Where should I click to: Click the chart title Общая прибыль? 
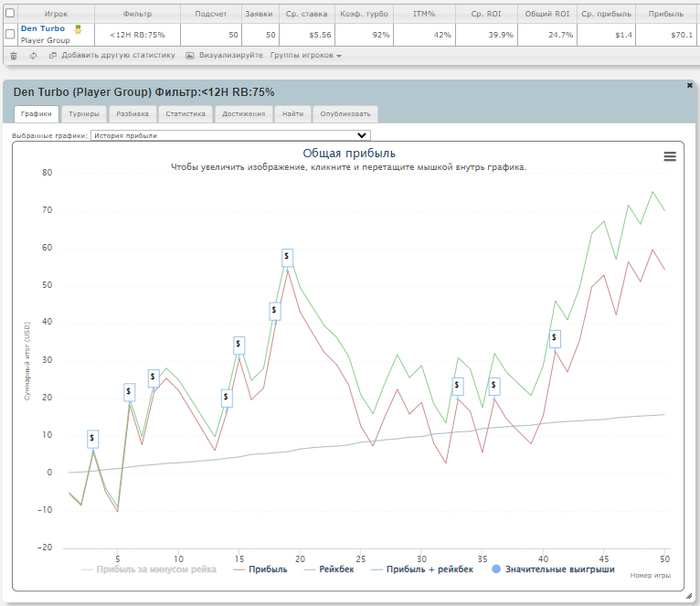pyautogui.click(x=349, y=153)
